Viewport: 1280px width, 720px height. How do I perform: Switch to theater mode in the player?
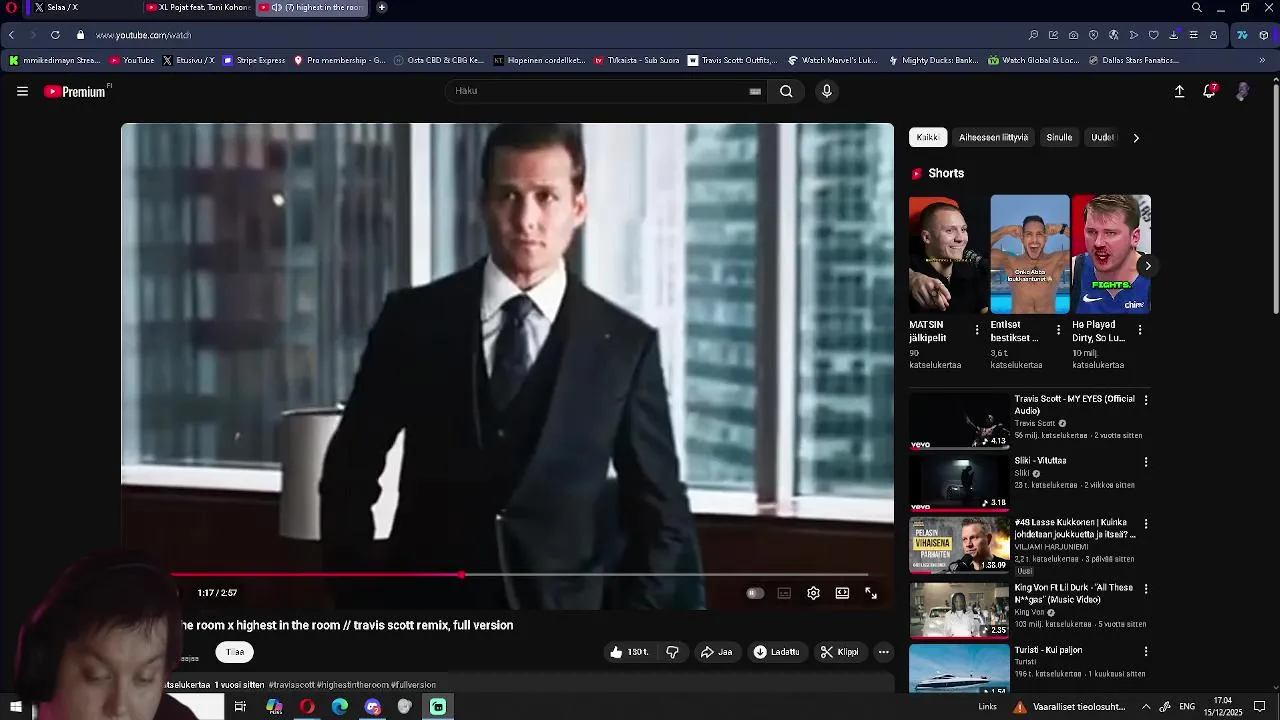[x=842, y=593]
